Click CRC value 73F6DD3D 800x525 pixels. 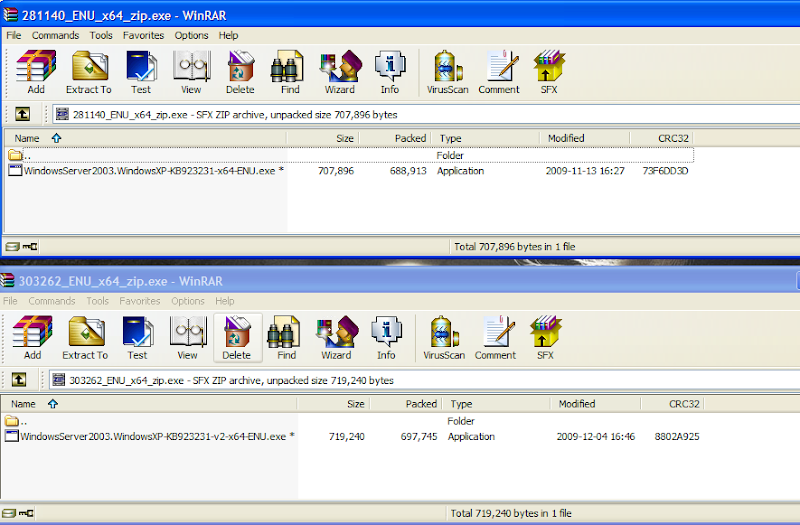[665, 171]
